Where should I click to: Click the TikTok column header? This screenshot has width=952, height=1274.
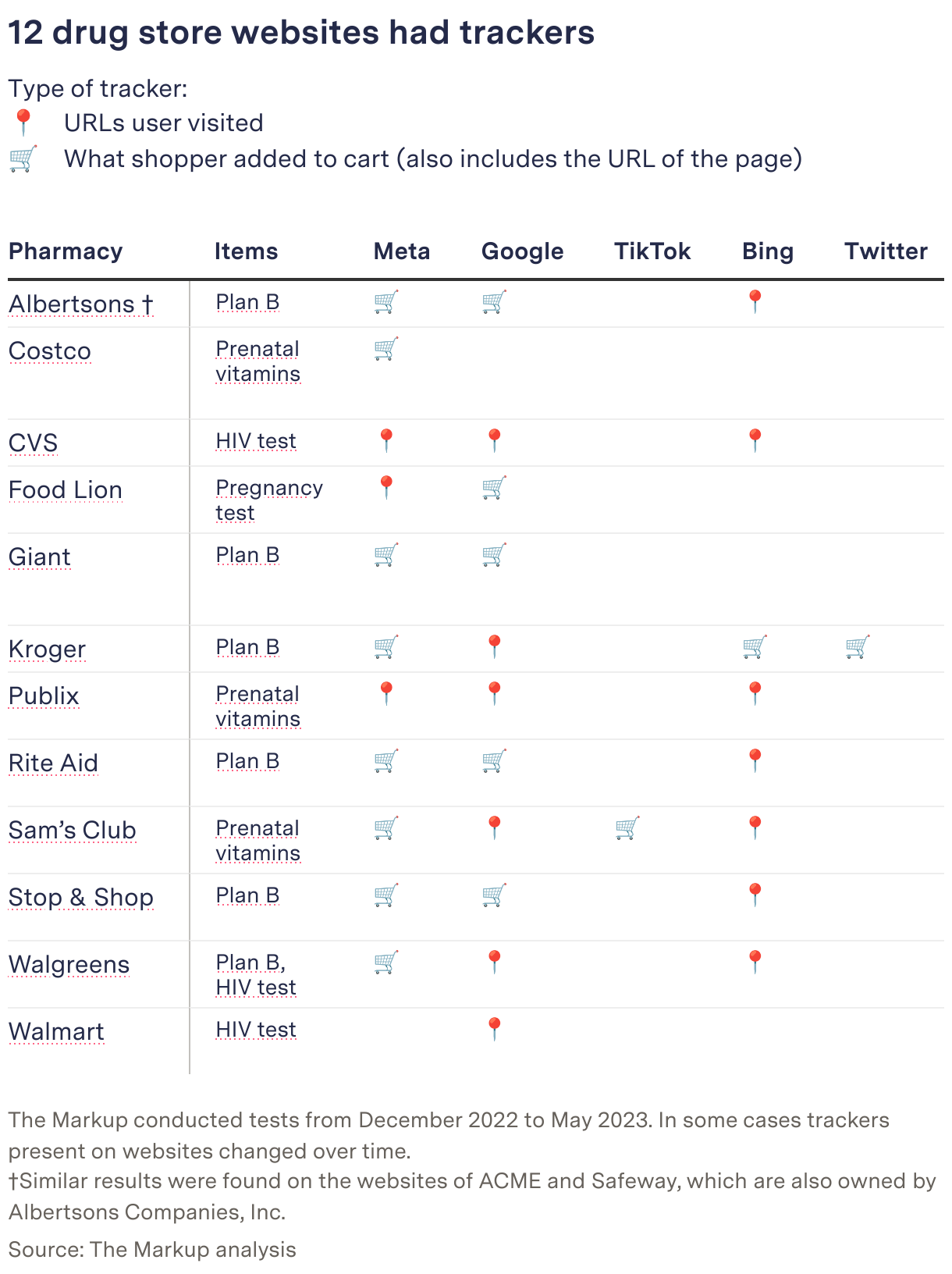coord(652,251)
